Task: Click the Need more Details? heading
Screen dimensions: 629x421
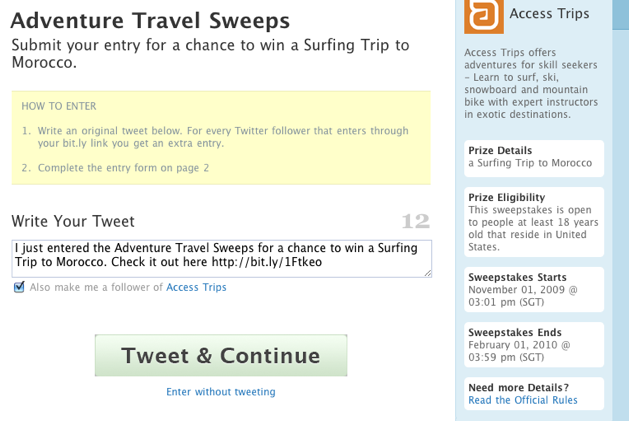Action: (x=519, y=387)
